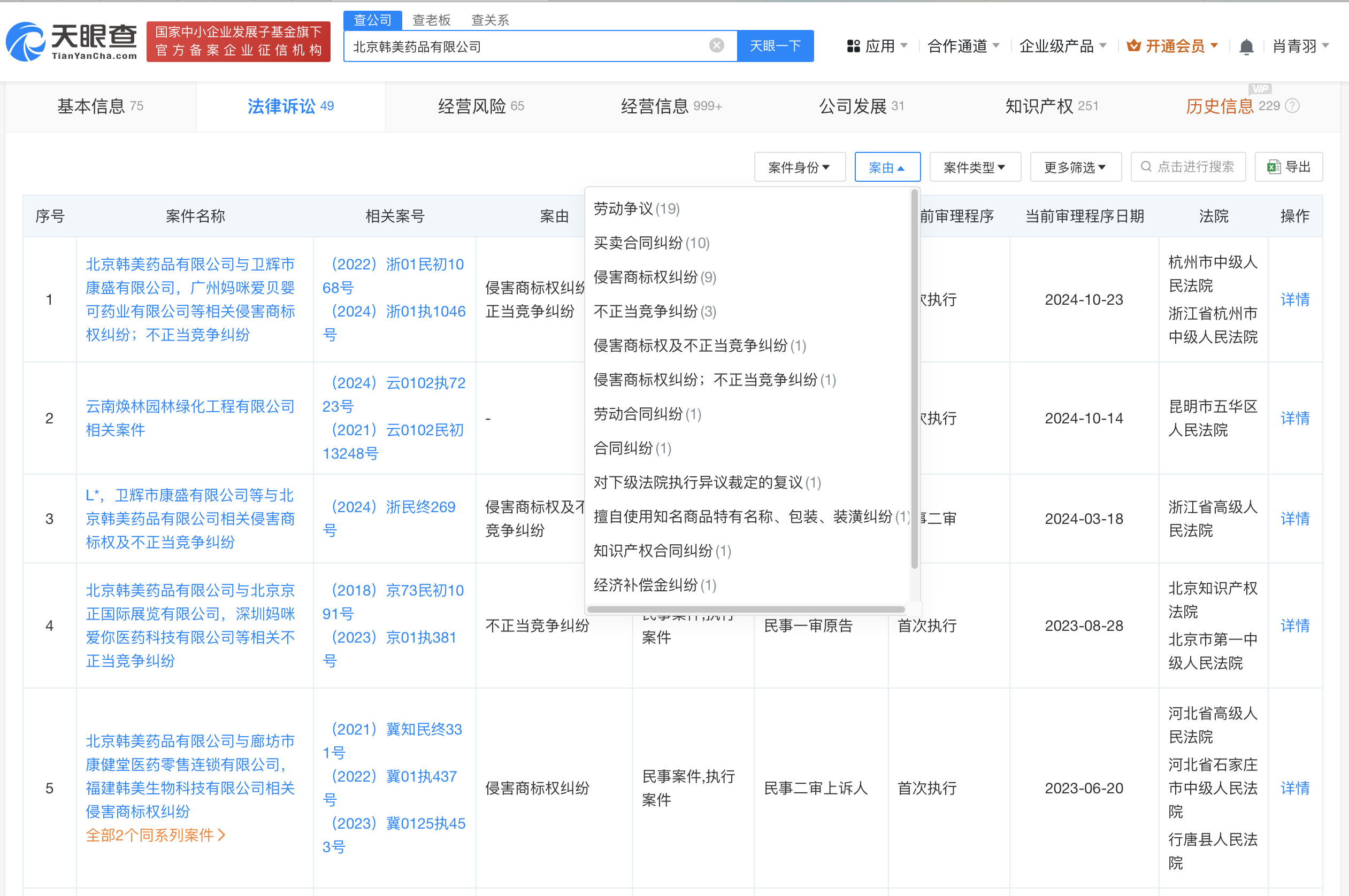Image resolution: width=1349 pixels, height=896 pixels.
Task: Open case number (2024)浙民终269号
Action: pyautogui.click(x=389, y=518)
